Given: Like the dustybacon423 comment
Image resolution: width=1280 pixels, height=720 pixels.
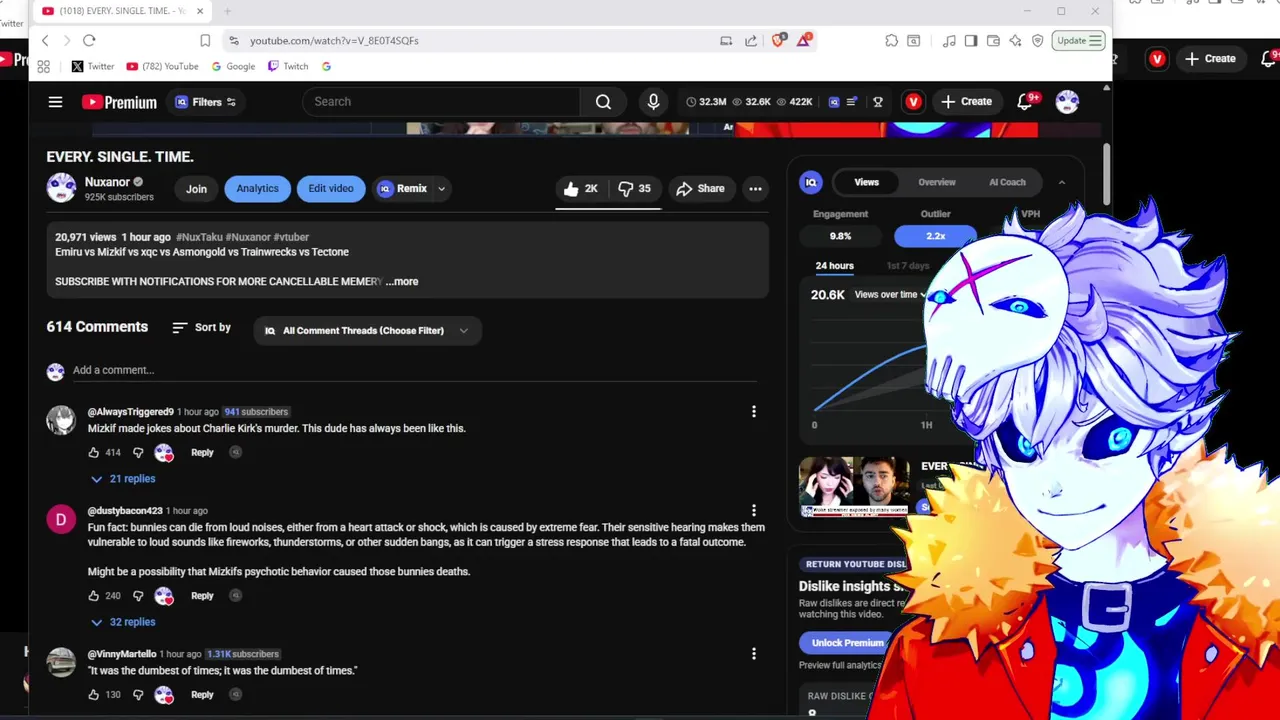Looking at the screenshot, I should point(94,595).
